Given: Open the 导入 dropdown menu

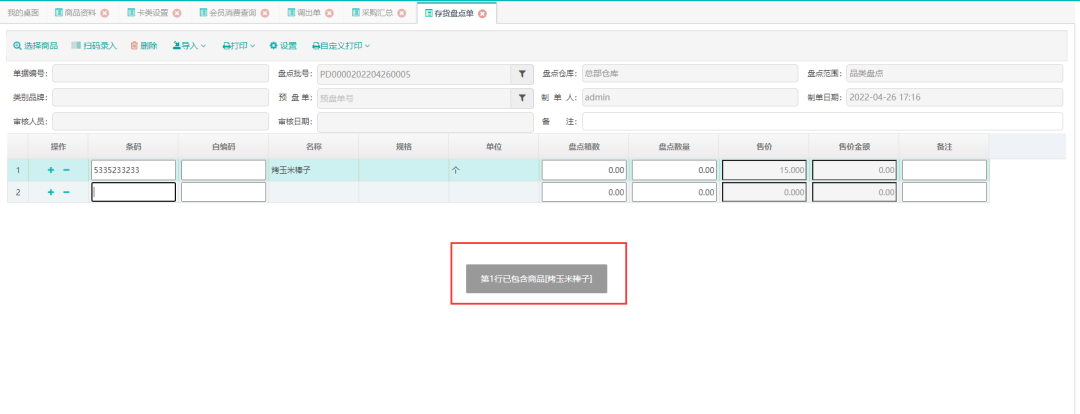Looking at the screenshot, I should (189, 46).
